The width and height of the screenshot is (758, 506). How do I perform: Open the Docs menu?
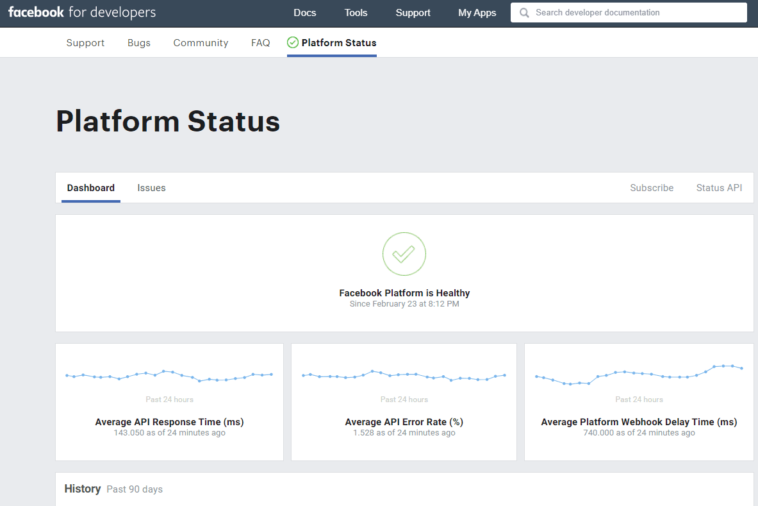point(305,13)
